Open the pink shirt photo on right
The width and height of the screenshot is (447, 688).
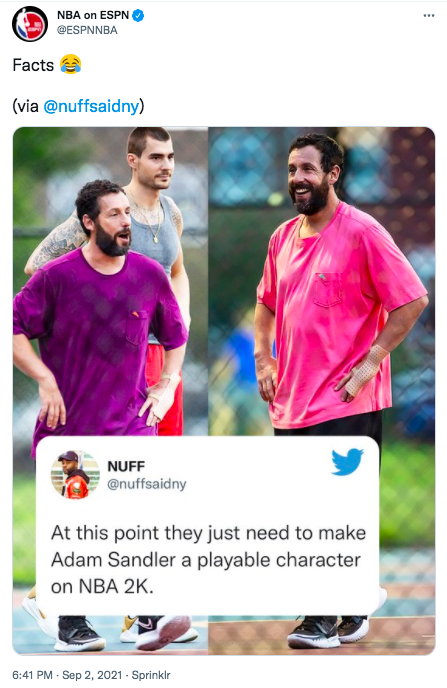(x=322, y=281)
